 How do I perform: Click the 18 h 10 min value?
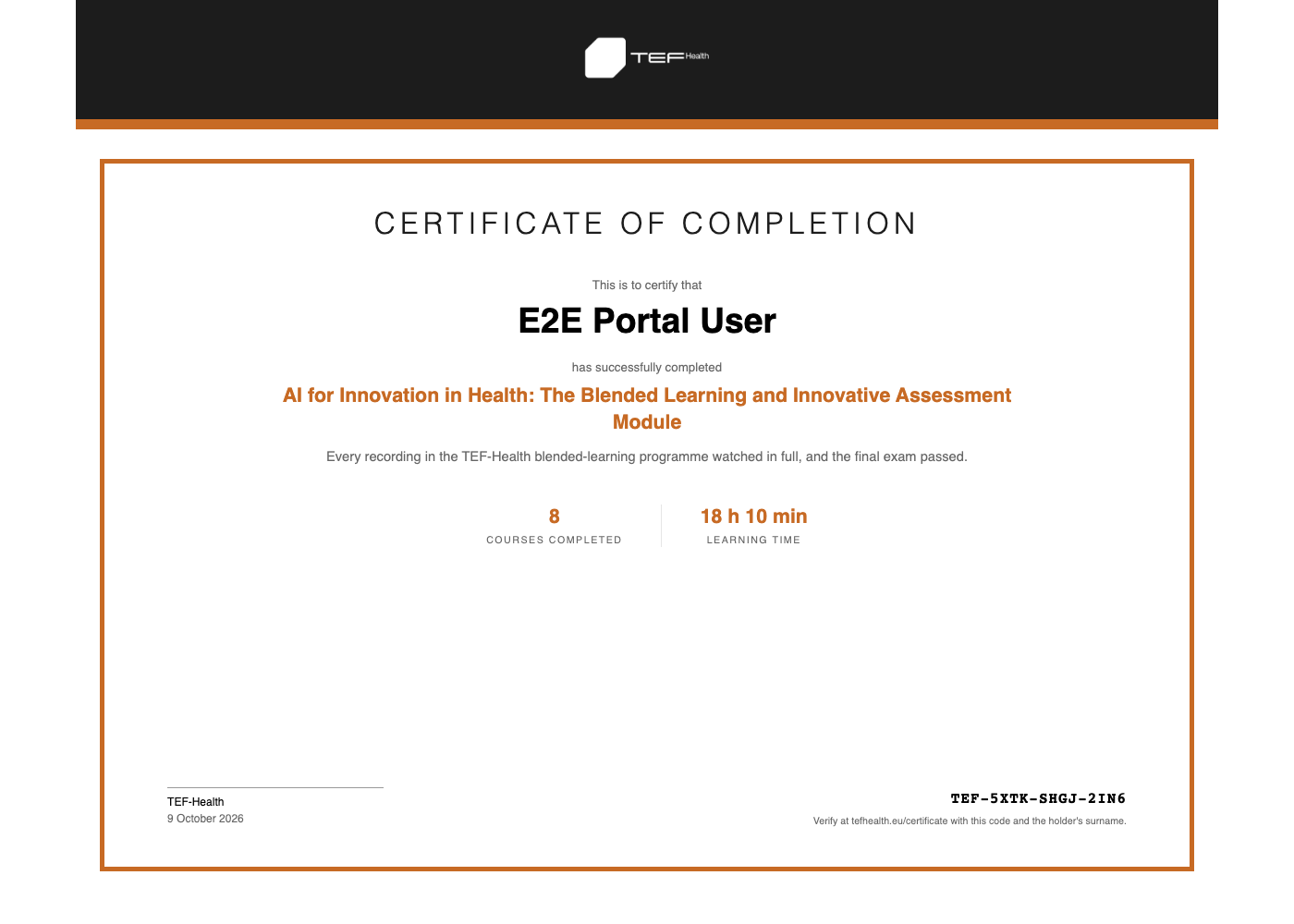tap(754, 517)
